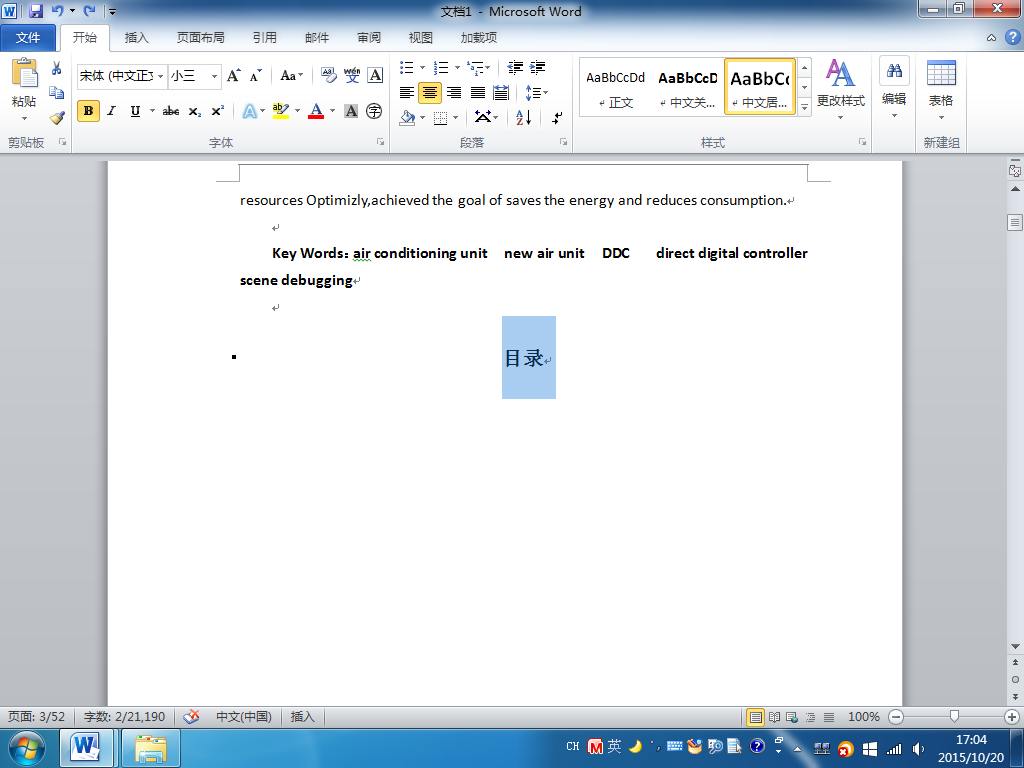Open the Asian layout tool in the paragraph group

point(487,118)
